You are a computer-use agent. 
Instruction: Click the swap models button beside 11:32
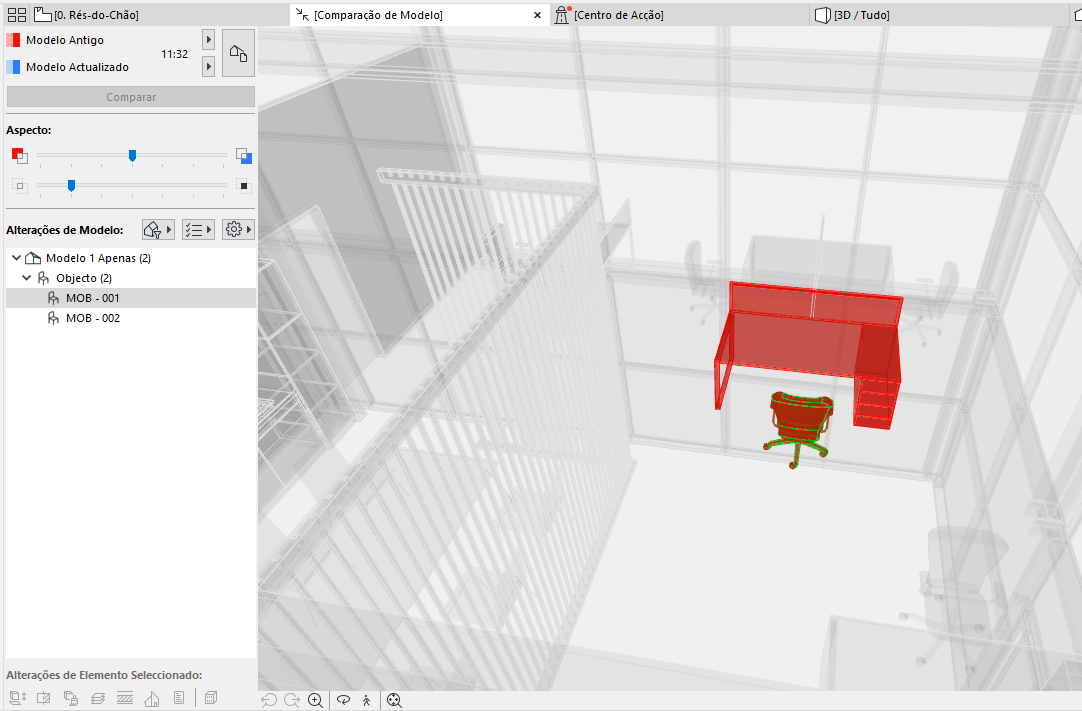pyautogui.click(x=238, y=53)
